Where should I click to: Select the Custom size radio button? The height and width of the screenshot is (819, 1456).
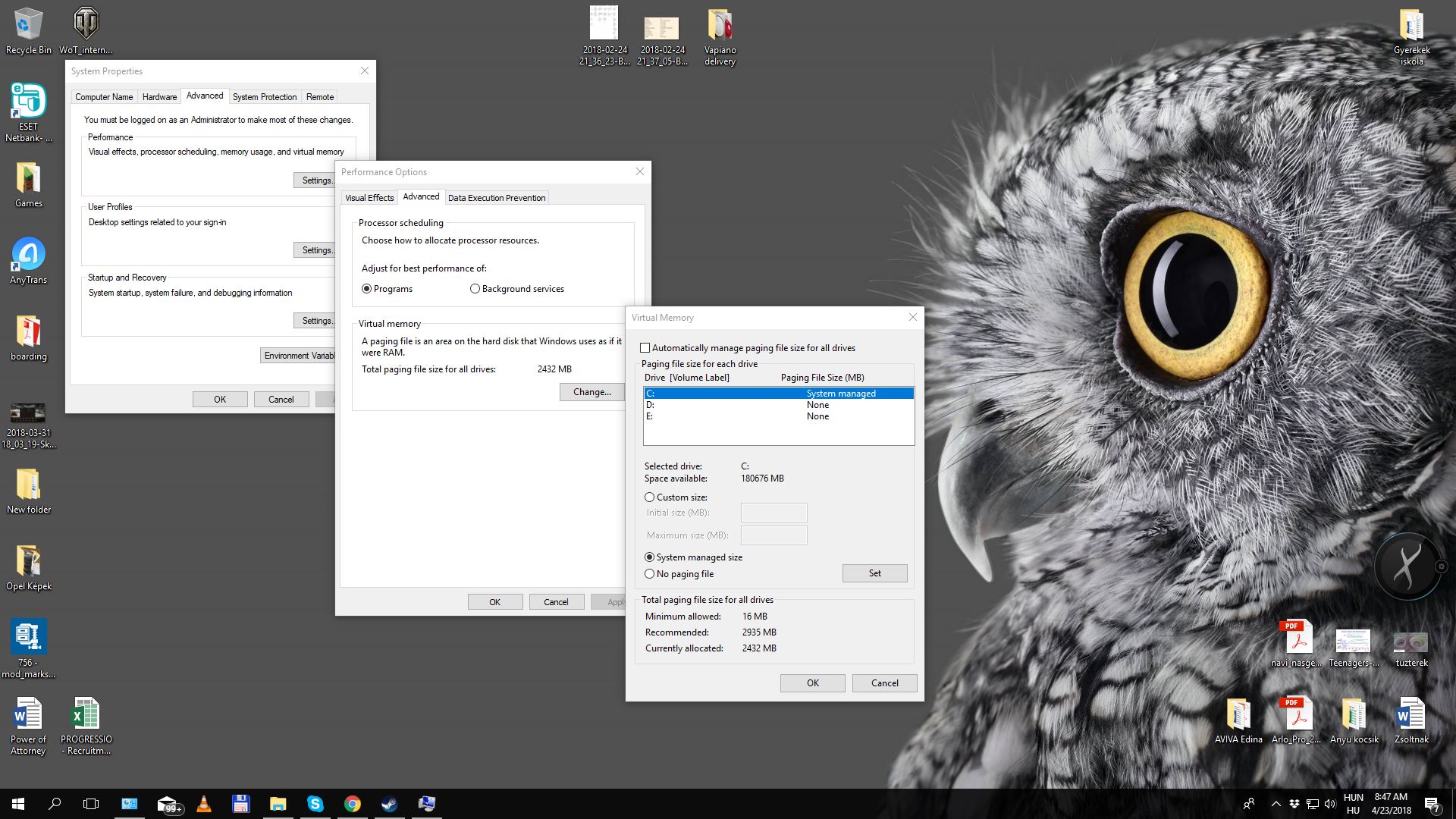point(649,497)
